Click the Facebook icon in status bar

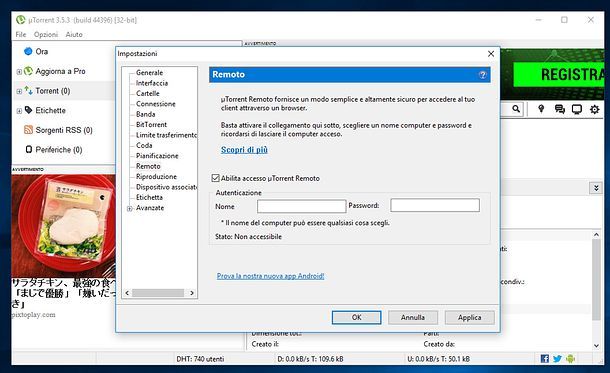[x=545, y=359]
